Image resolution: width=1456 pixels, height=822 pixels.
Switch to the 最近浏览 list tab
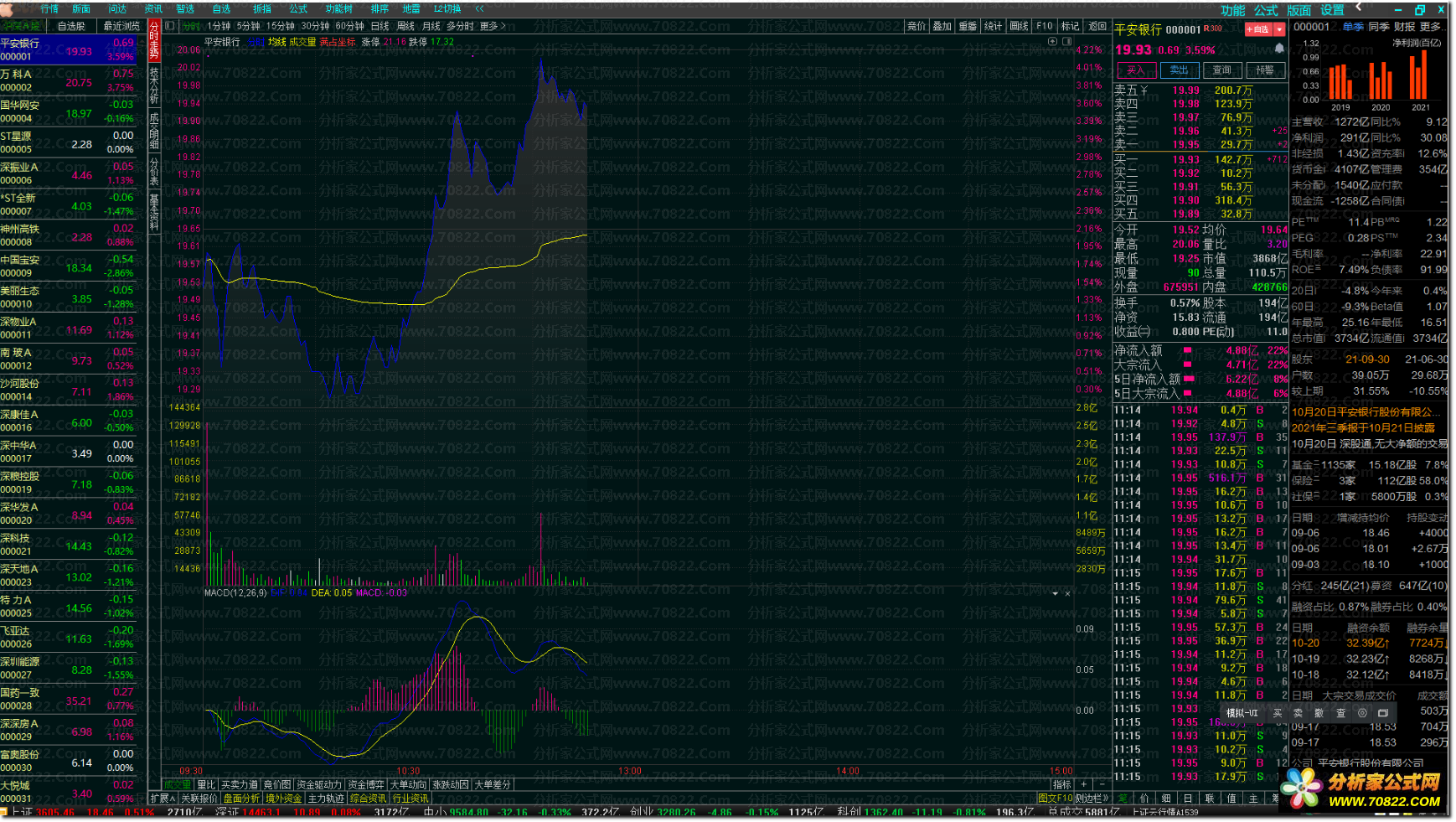coord(122,26)
